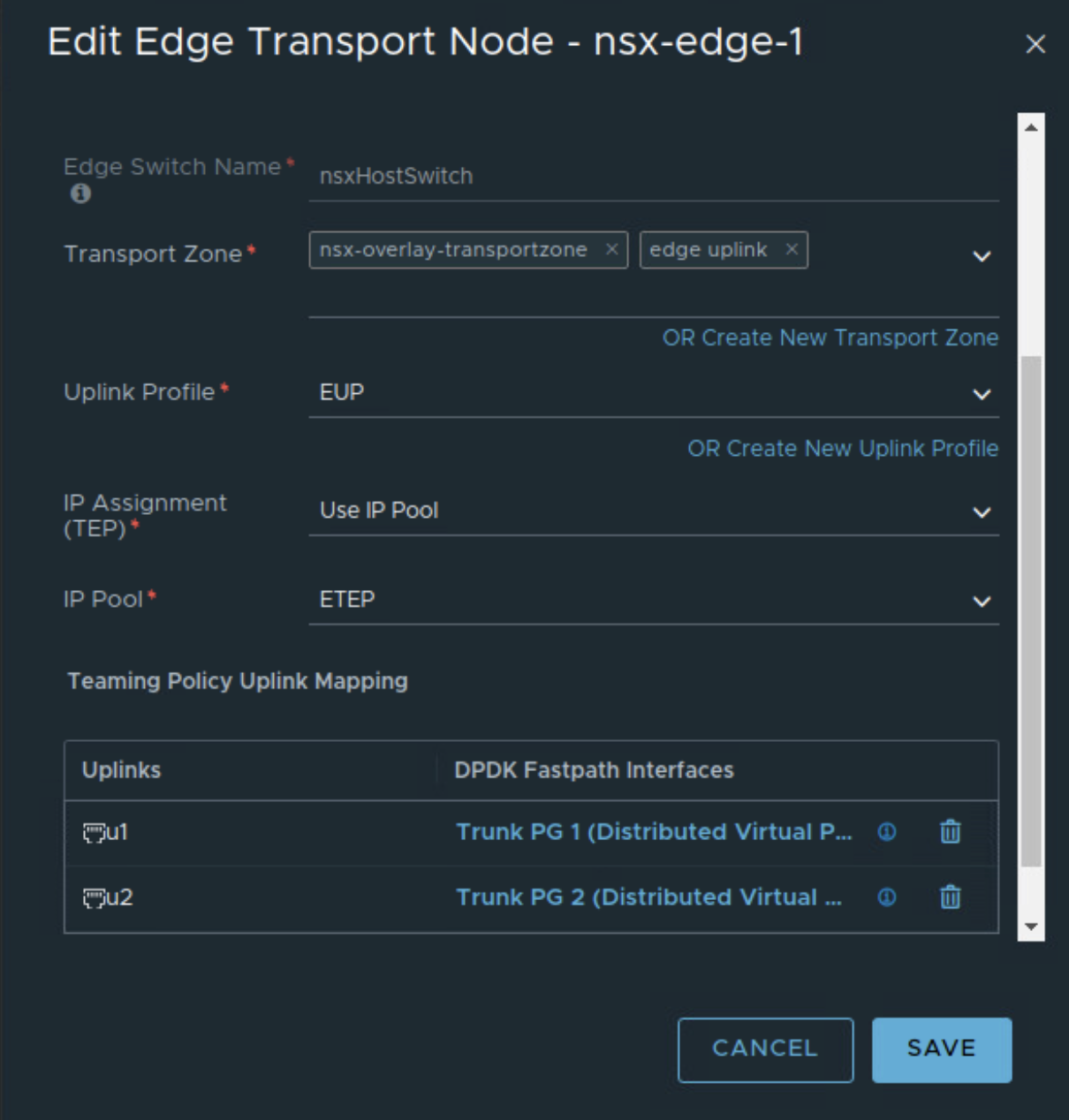Expand the IP Pool dropdown
The width and height of the screenshot is (1069, 1120).
point(982,602)
